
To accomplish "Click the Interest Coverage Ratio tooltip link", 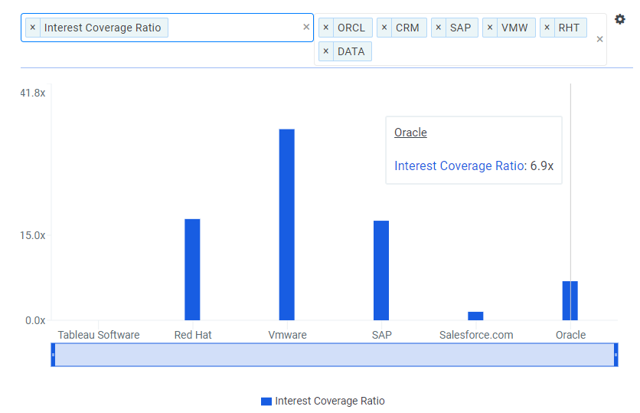I will [x=459, y=166].
